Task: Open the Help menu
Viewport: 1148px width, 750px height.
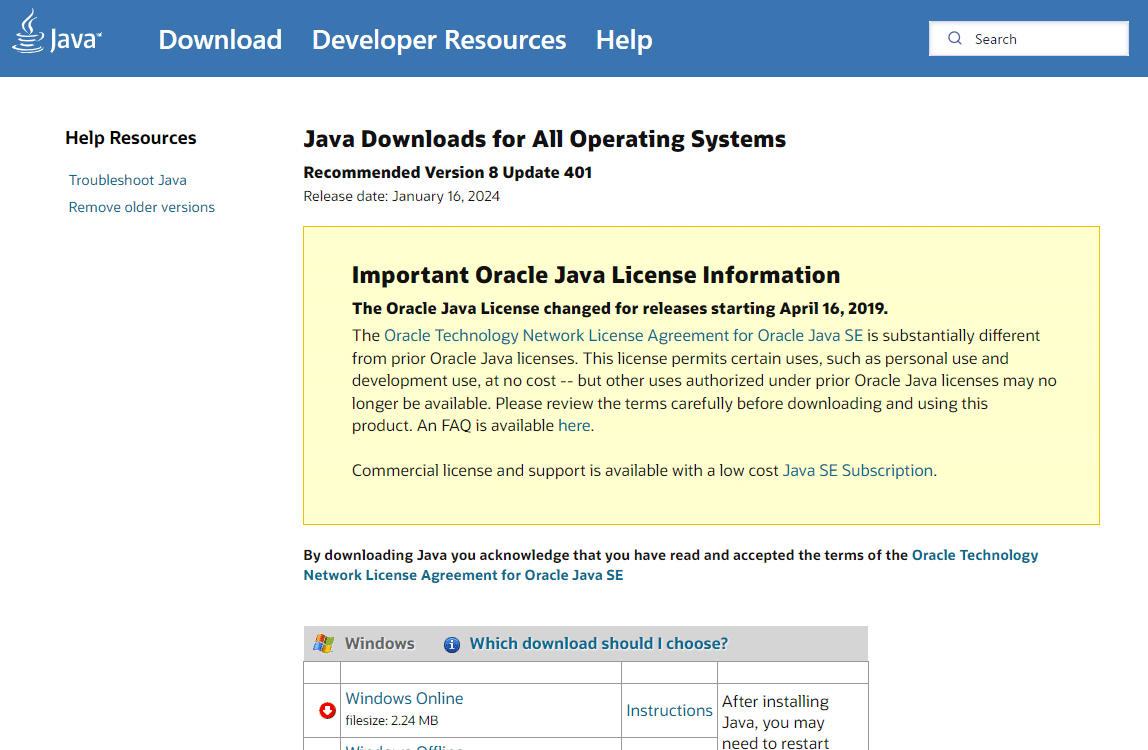Action: [624, 40]
